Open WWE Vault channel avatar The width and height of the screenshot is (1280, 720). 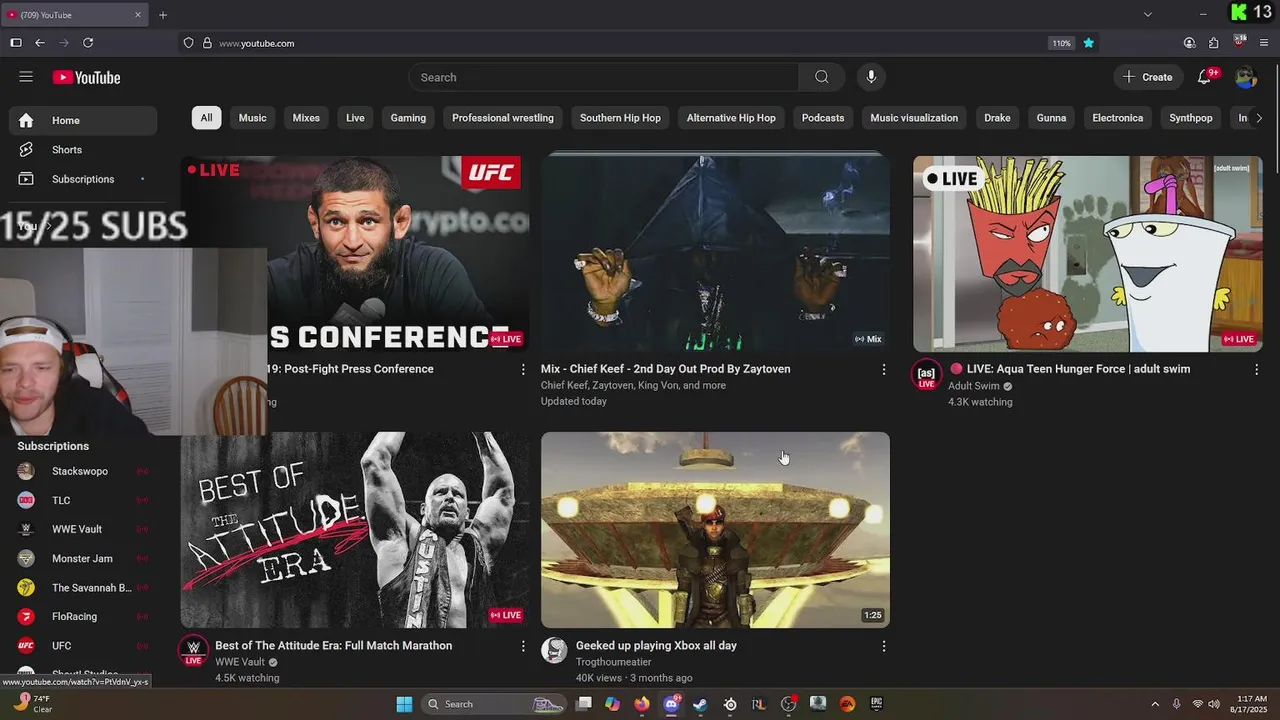click(x=193, y=650)
